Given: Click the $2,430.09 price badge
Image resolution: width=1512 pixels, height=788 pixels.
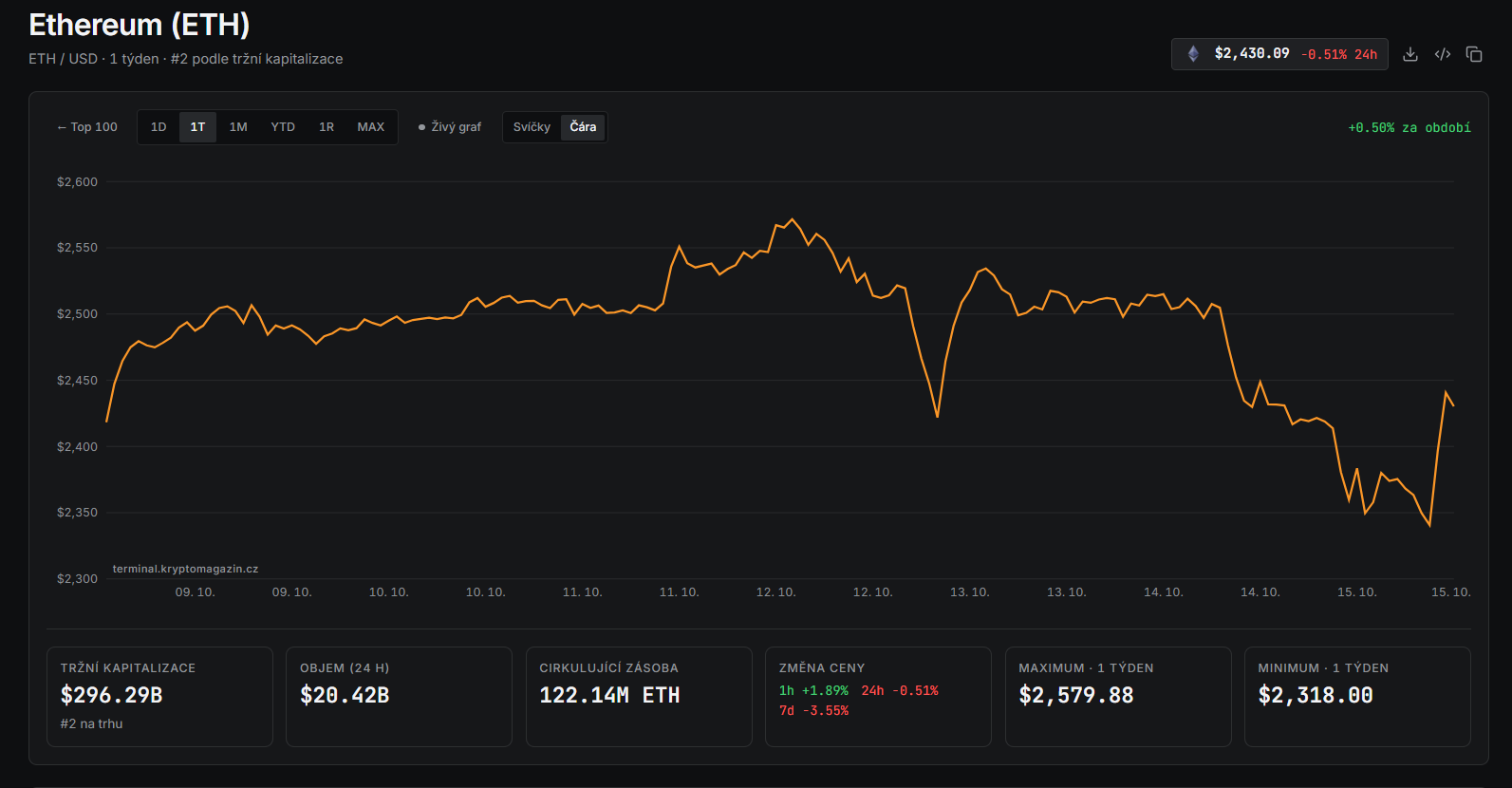Looking at the screenshot, I should 1279,54.
